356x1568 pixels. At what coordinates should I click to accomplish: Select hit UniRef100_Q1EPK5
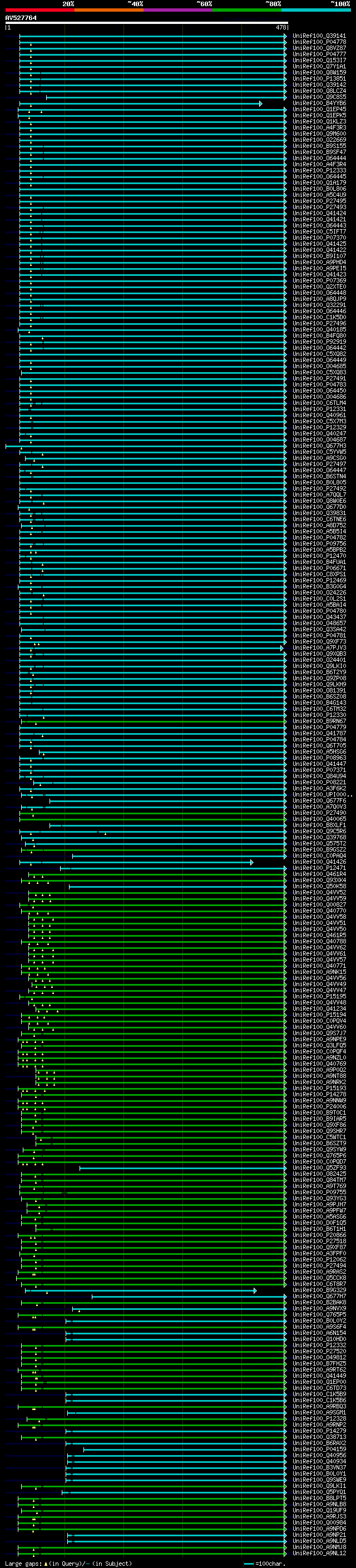[319, 116]
